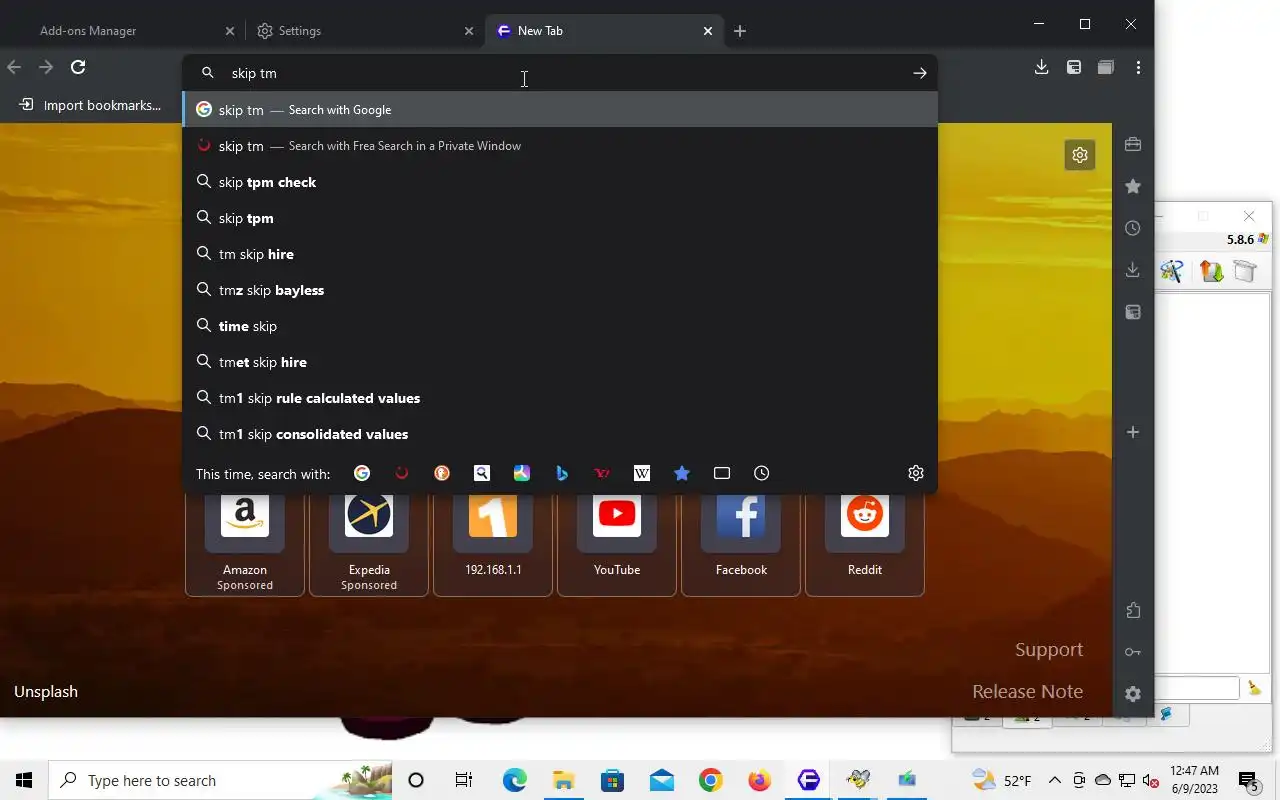Reload the current page
Screen dimensions: 1280x800
78,67
